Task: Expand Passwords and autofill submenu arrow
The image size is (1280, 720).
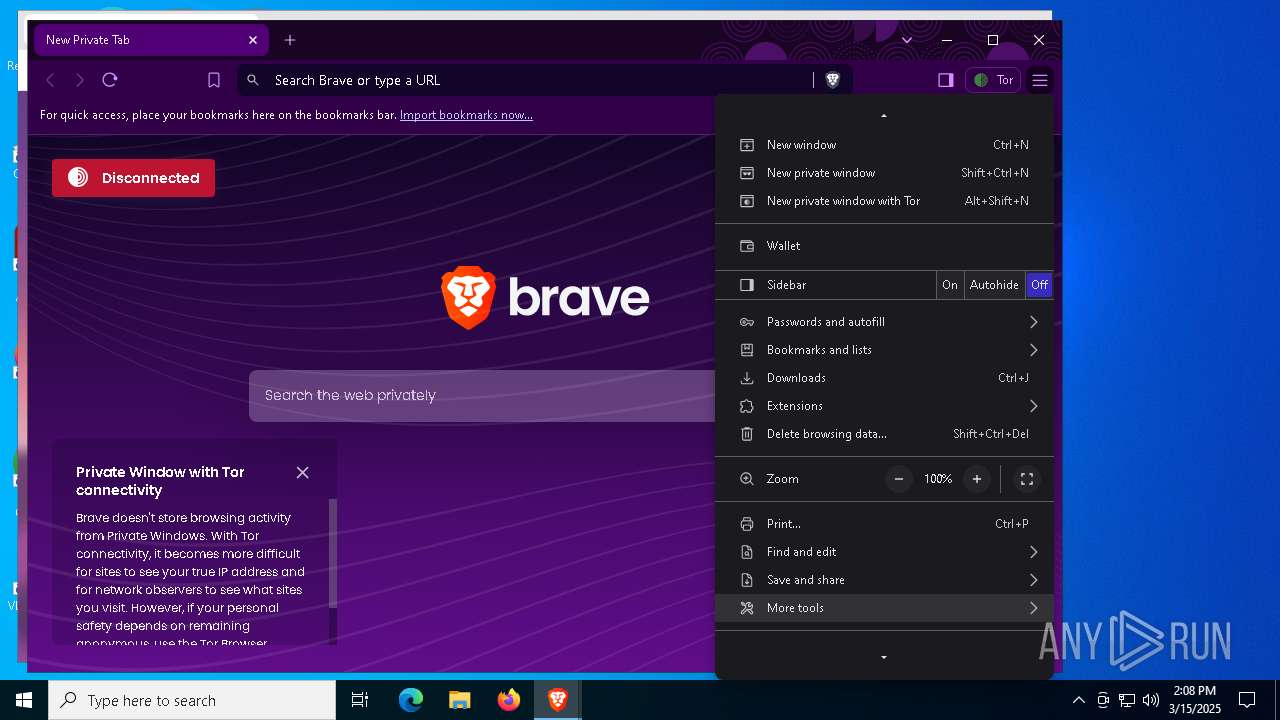Action: coord(1033,322)
